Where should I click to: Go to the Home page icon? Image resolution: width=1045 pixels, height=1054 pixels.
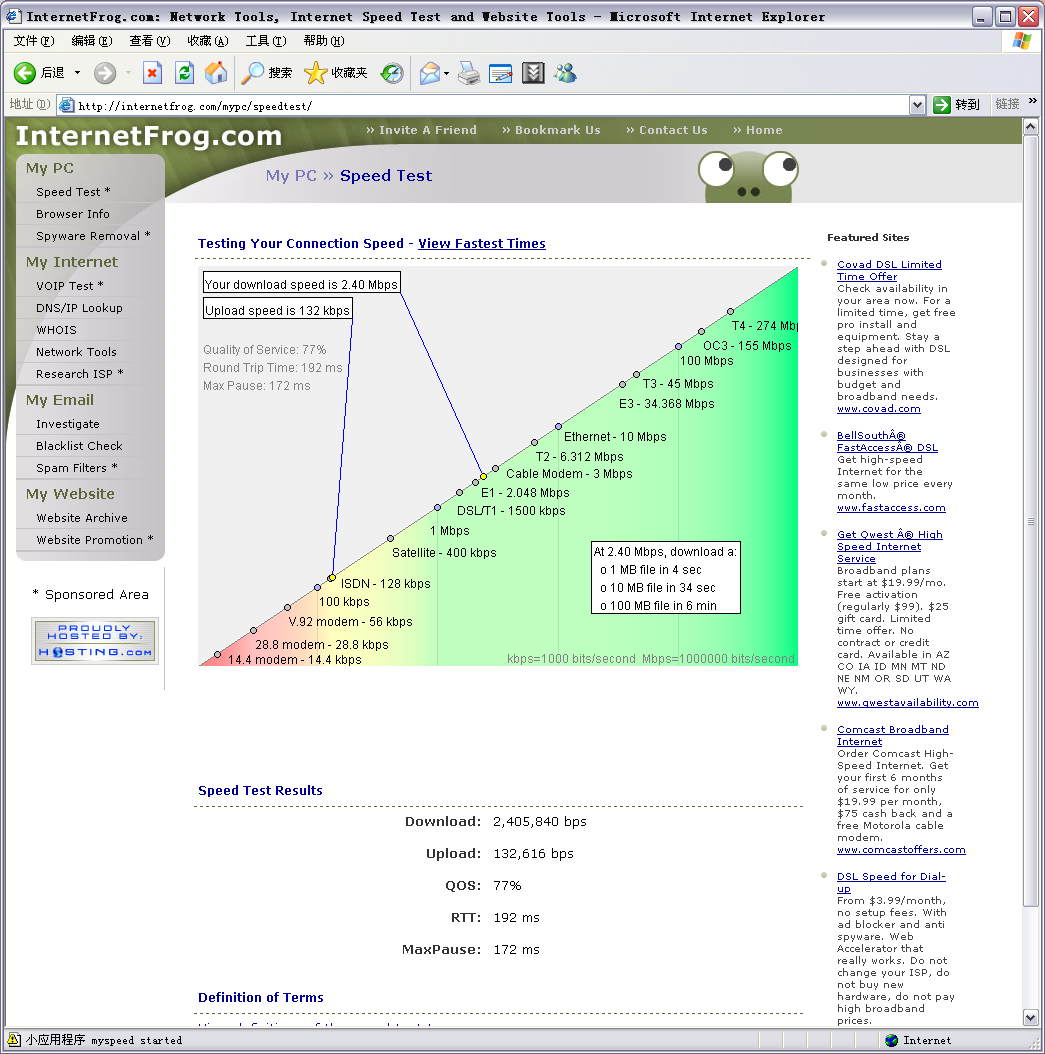pos(216,73)
